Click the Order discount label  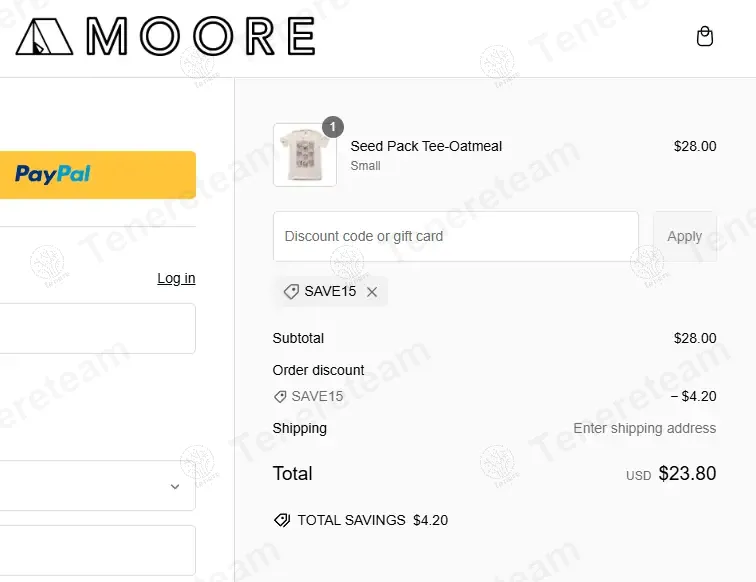[318, 370]
